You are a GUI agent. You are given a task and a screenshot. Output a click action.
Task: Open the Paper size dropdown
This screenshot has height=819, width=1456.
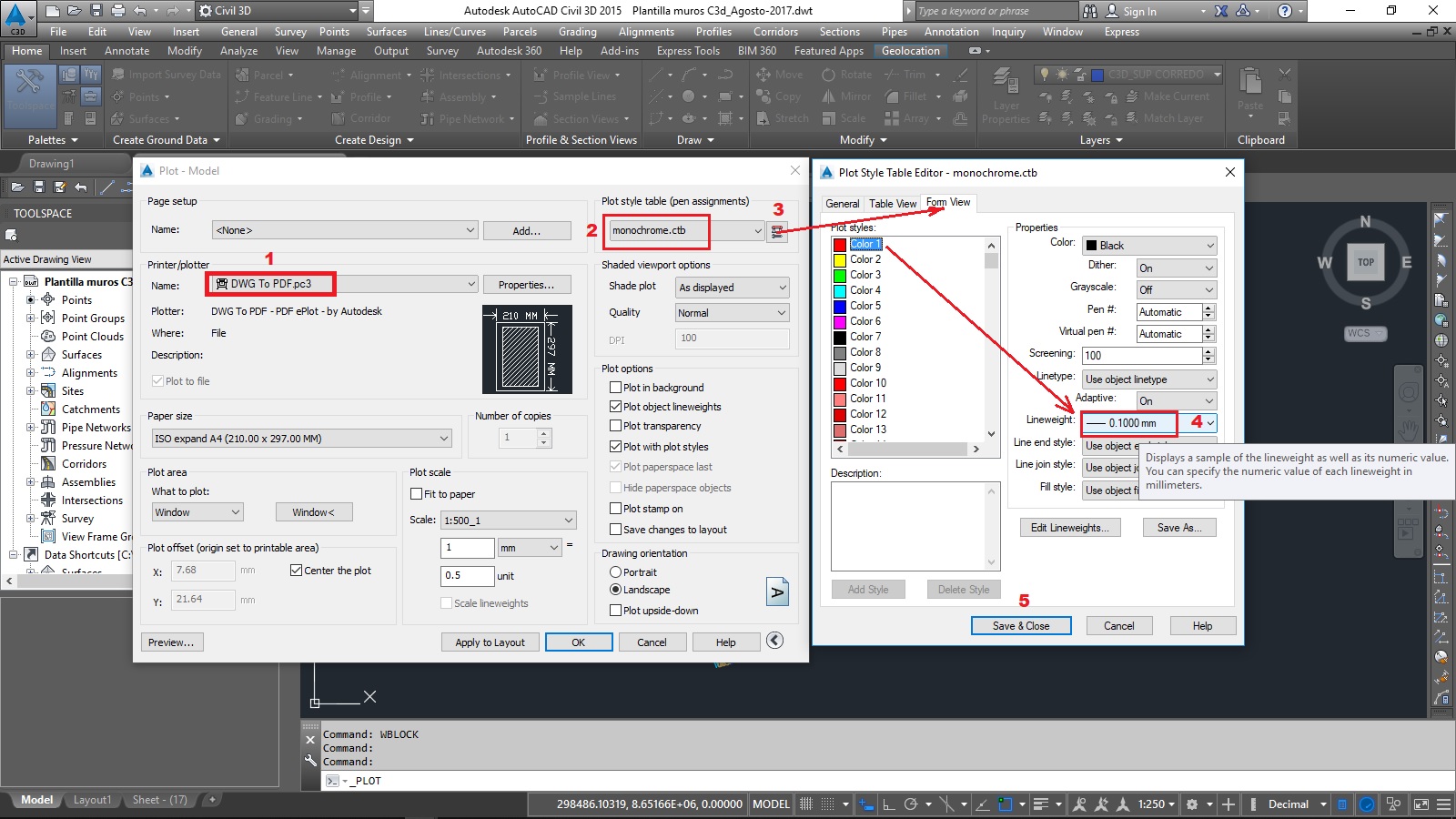pyautogui.click(x=301, y=439)
